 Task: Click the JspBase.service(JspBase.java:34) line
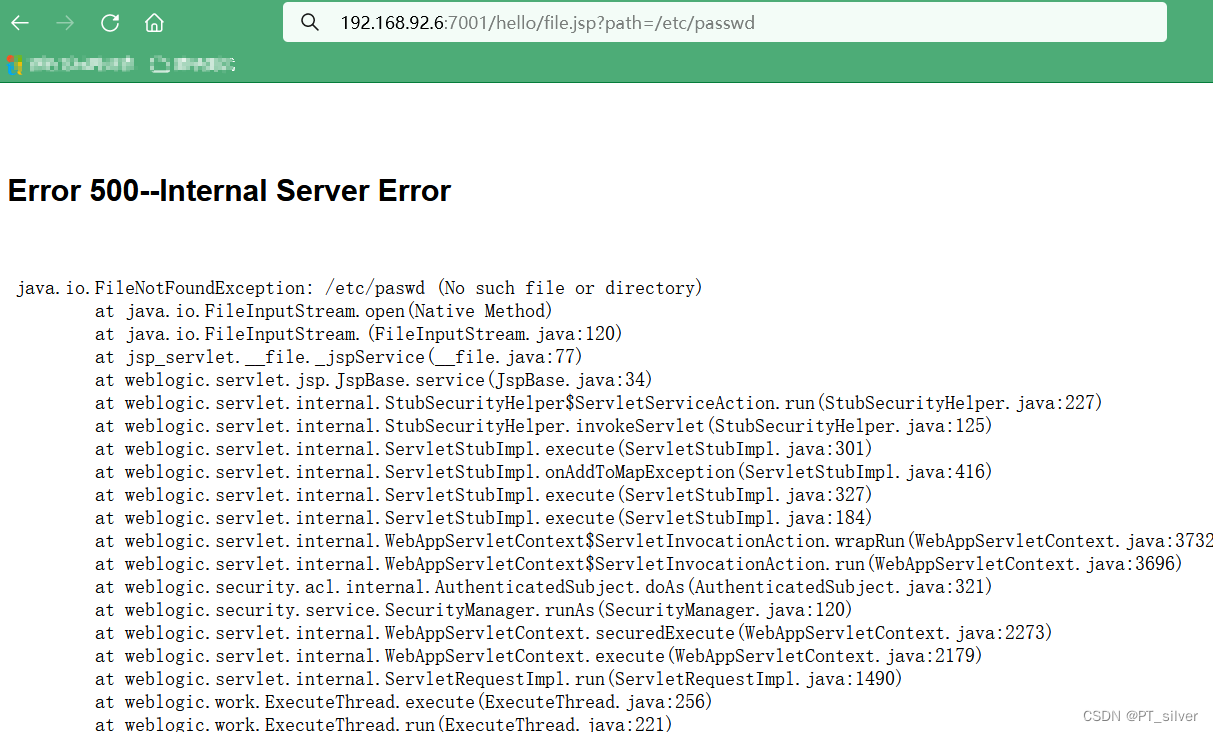tap(374, 380)
